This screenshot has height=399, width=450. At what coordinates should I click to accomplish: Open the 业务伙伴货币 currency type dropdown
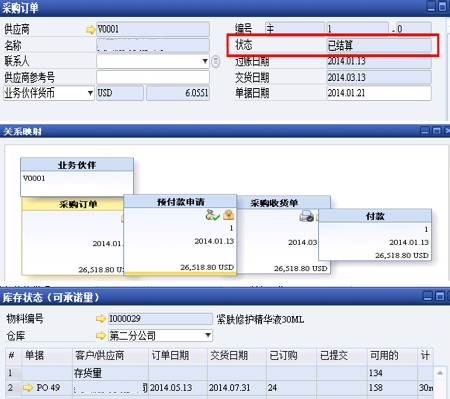point(90,93)
